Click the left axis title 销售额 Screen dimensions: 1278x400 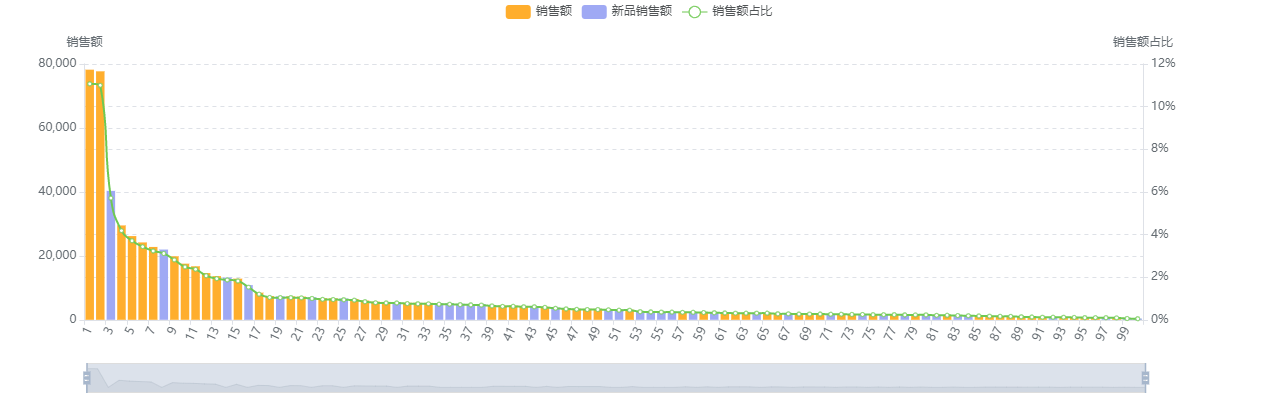(x=84, y=42)
